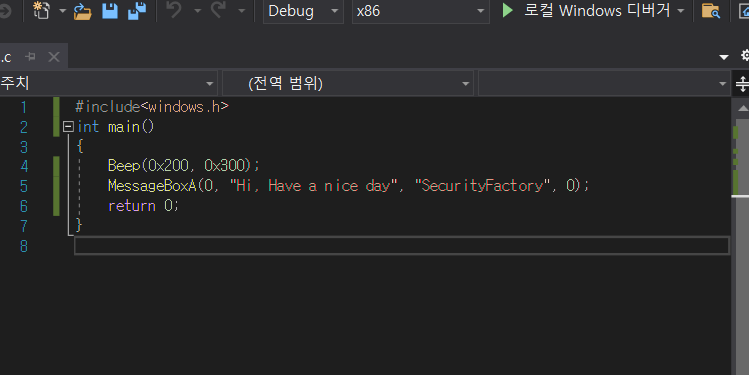Click on line number 8
Image resolution: width=749 pixels, height=375 pixels.
click(x=23, y=246)
